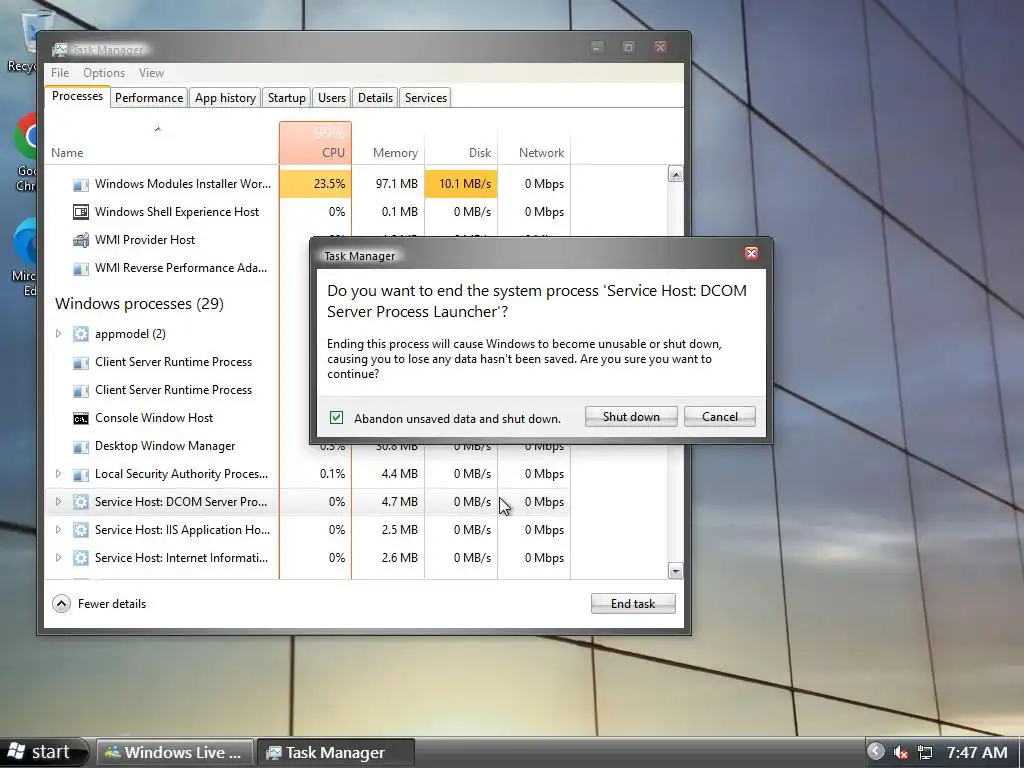Open the File menu
Viewport: 1024px width, 768px height.
(60, 73)
